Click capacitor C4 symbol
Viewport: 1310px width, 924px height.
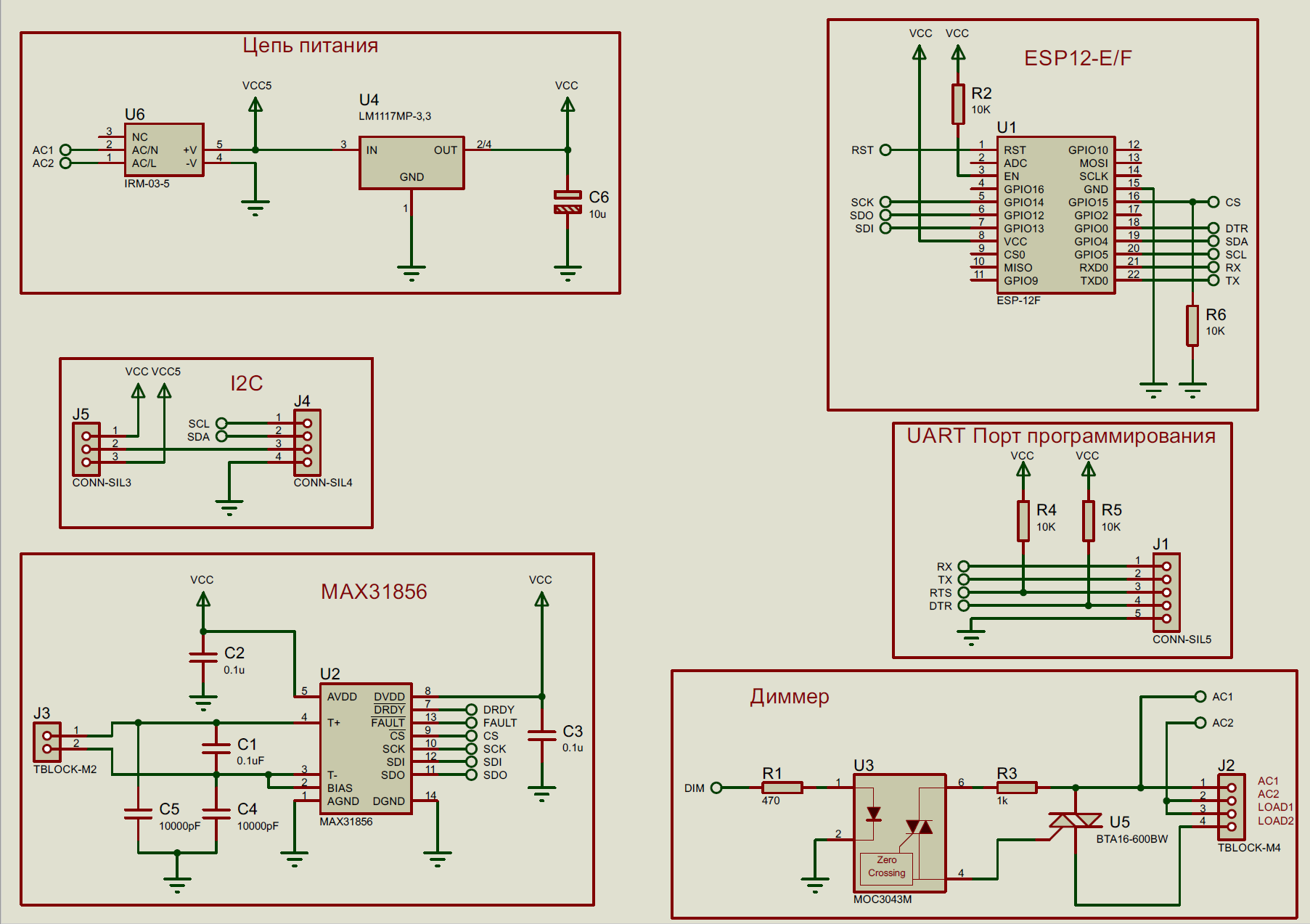216,814
